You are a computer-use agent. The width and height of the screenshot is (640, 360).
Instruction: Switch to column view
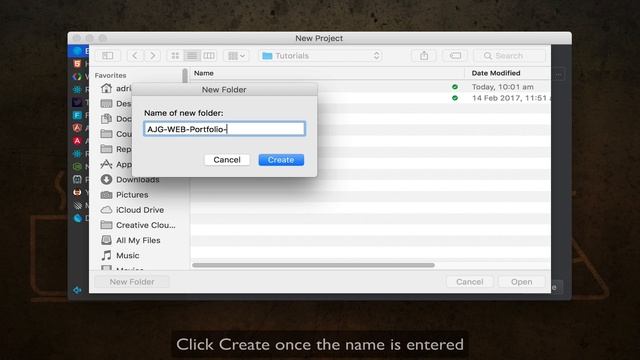(x=209, y=56)
